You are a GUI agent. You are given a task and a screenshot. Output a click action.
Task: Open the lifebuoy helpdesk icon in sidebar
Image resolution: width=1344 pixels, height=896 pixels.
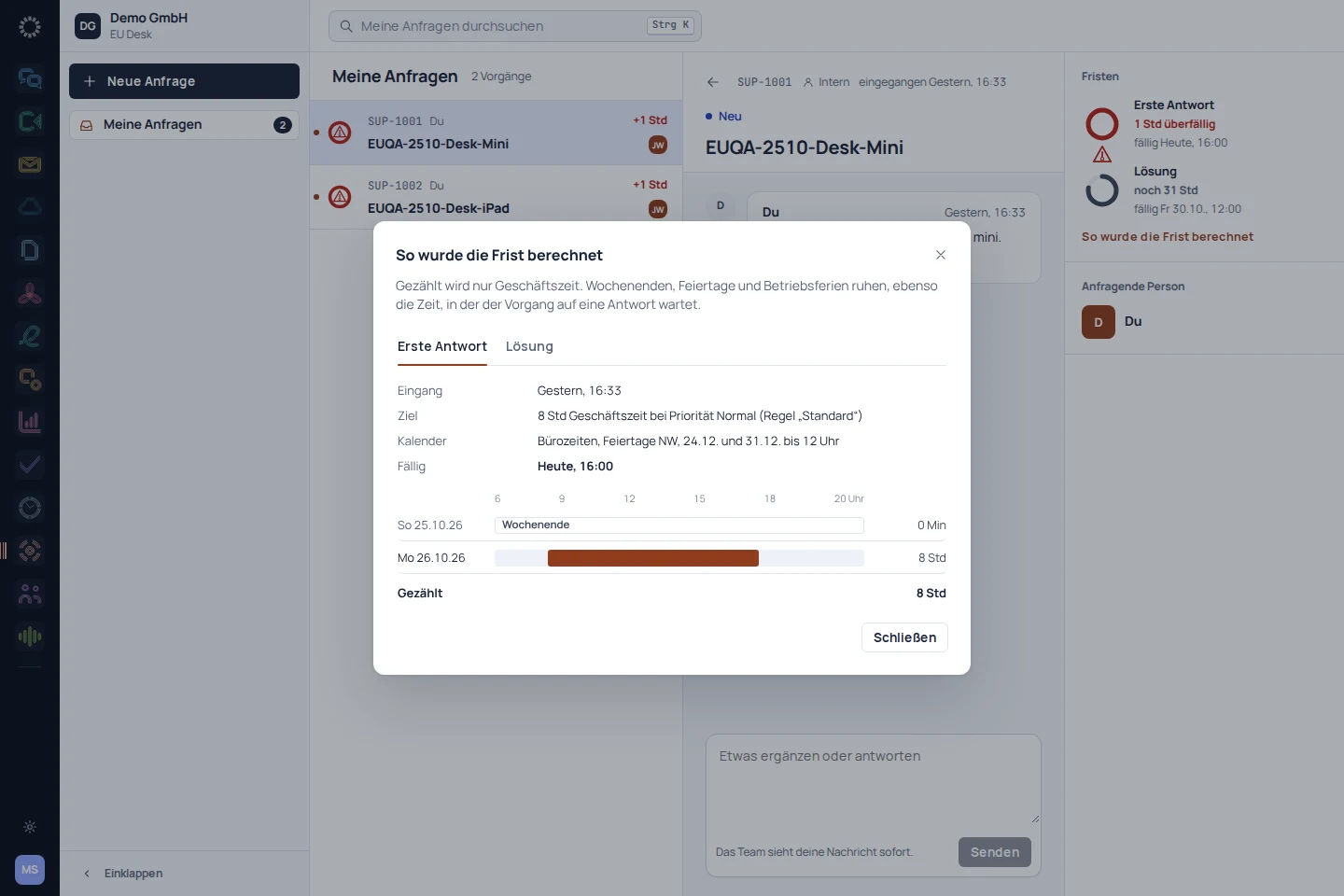click(30, 551)
